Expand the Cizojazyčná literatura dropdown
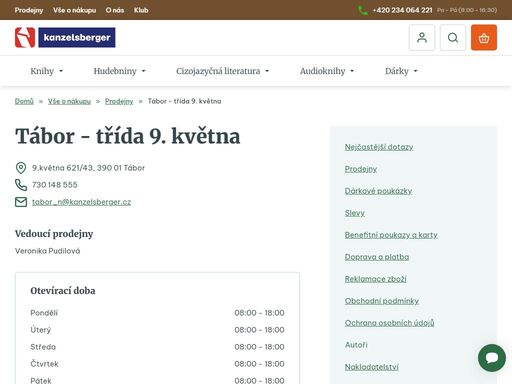The height and width of the screenshot is (384, 512). tap(222, 71)
